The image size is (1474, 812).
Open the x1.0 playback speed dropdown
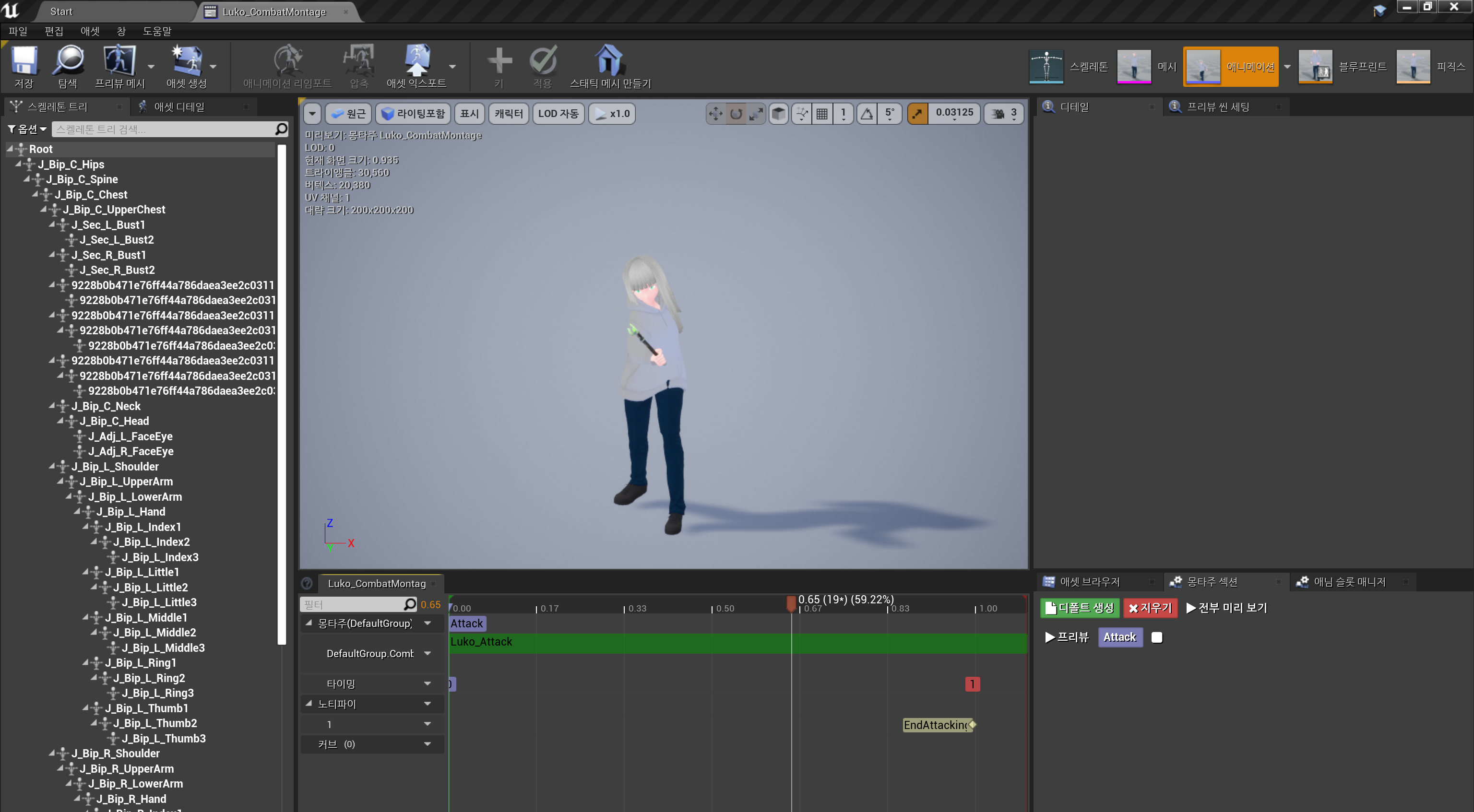coord(612,113)
